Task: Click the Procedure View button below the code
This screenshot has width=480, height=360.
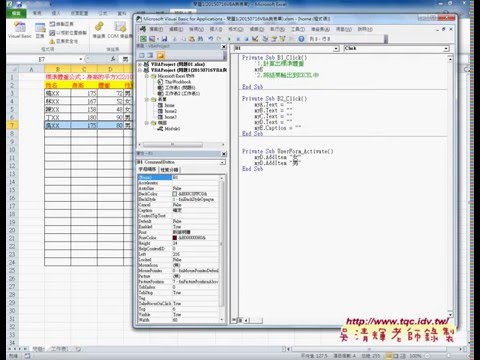Action: (x=234, y=320)
